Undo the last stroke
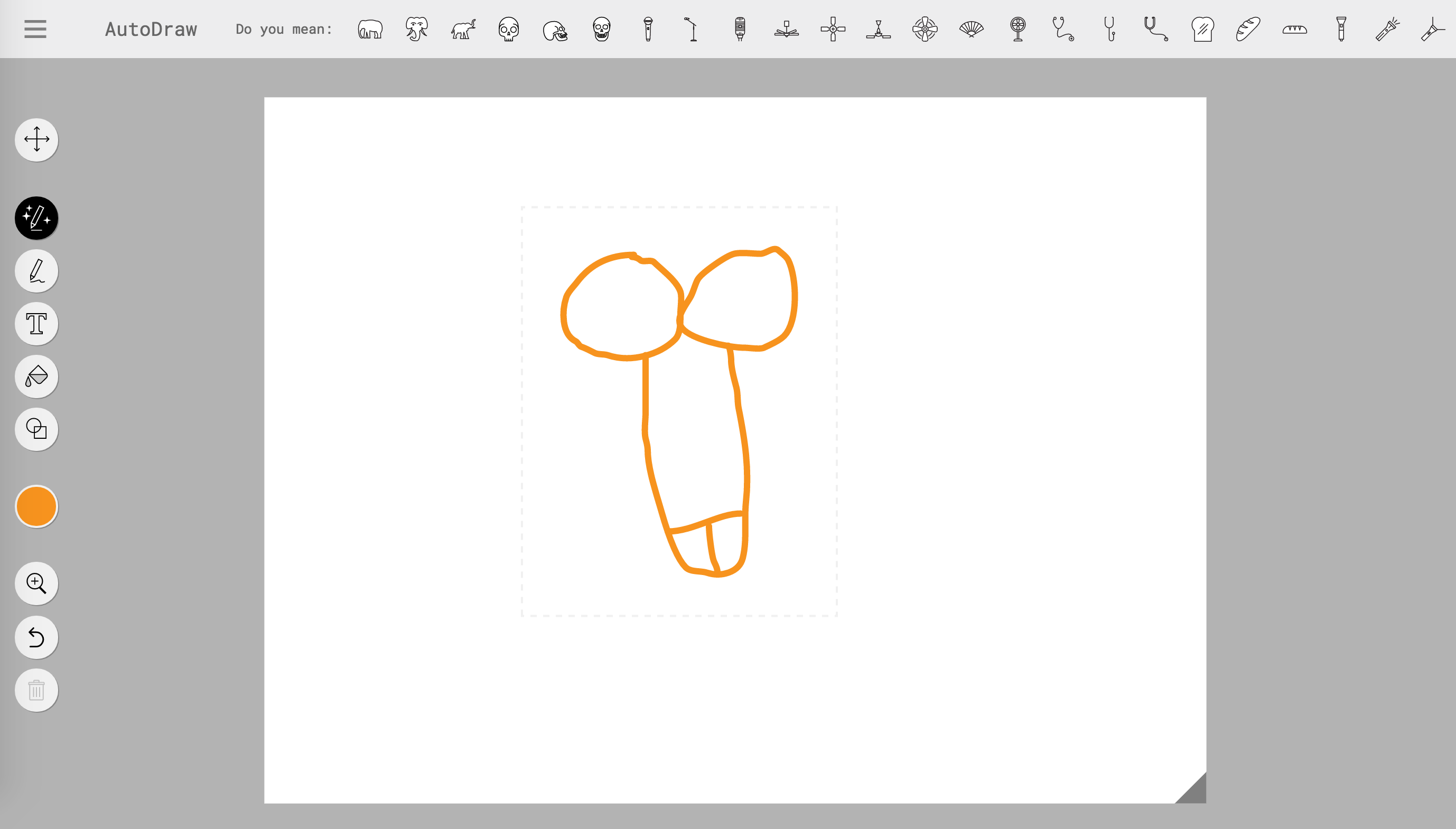The width and height of the screenshot is (1456, 829). pyautogui.click(x=36, y=637)
